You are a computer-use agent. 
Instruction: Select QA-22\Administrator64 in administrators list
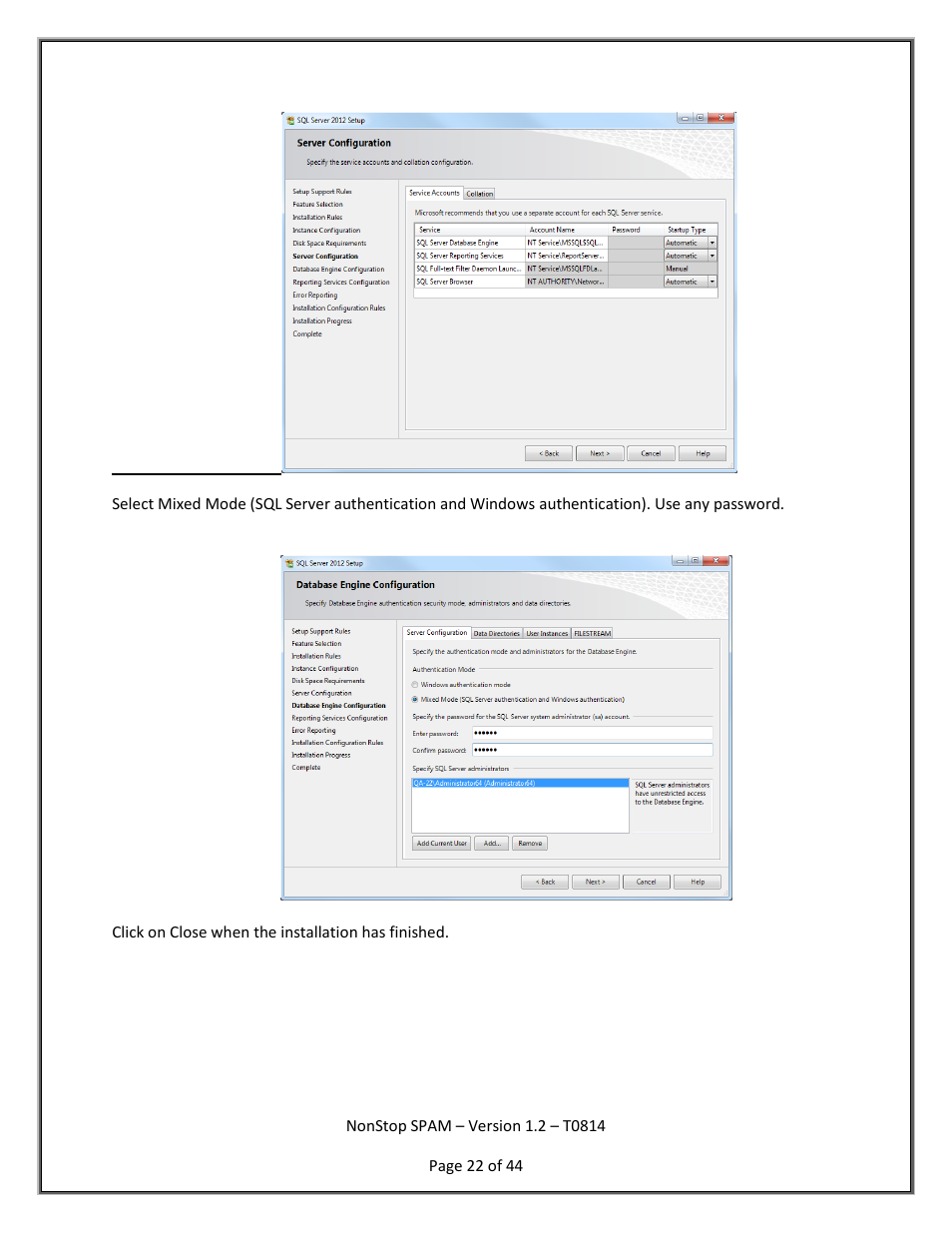click(x=520, y=783)
